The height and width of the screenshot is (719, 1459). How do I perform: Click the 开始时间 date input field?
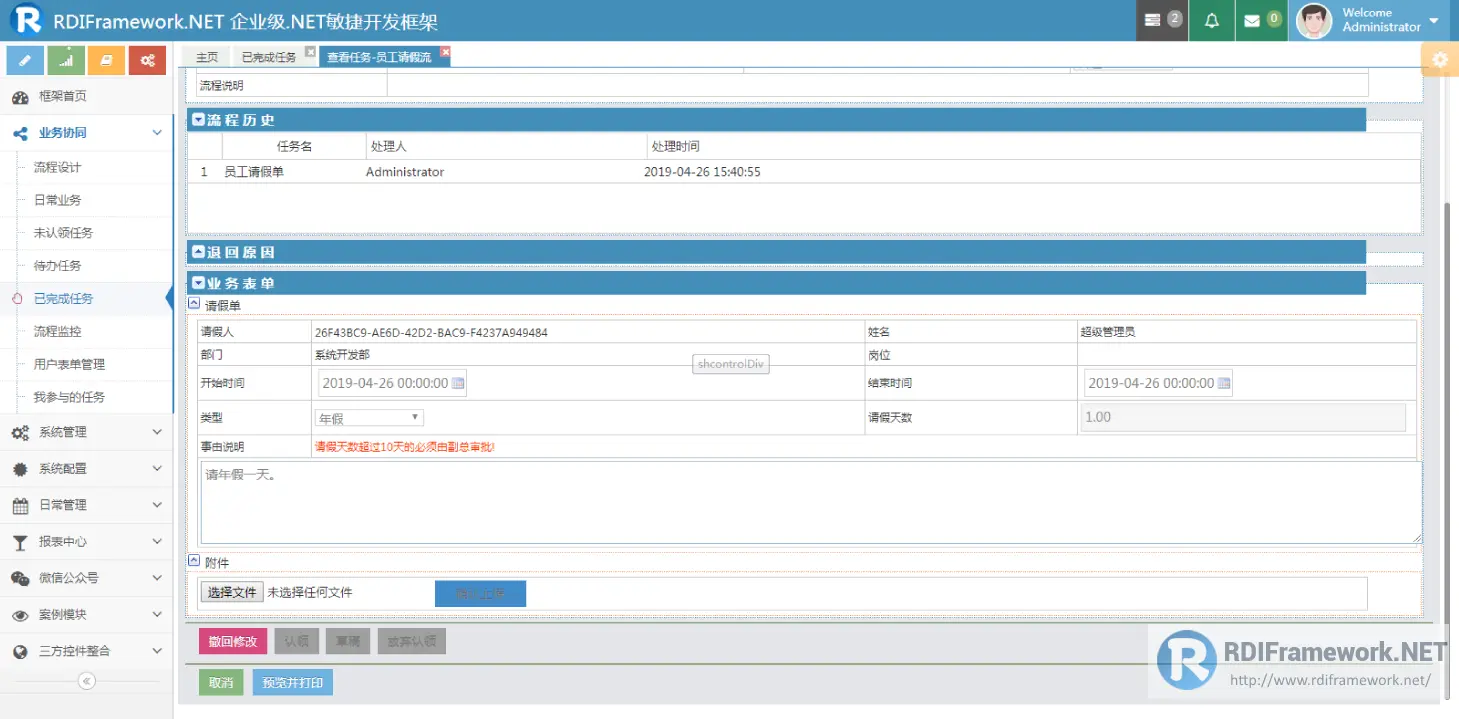(x=393, y=383)
